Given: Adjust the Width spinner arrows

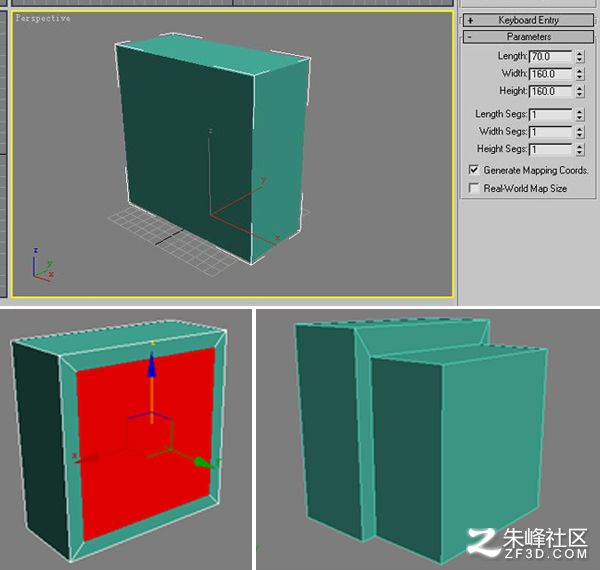Looking at the screenshot, I should (580, 74).
